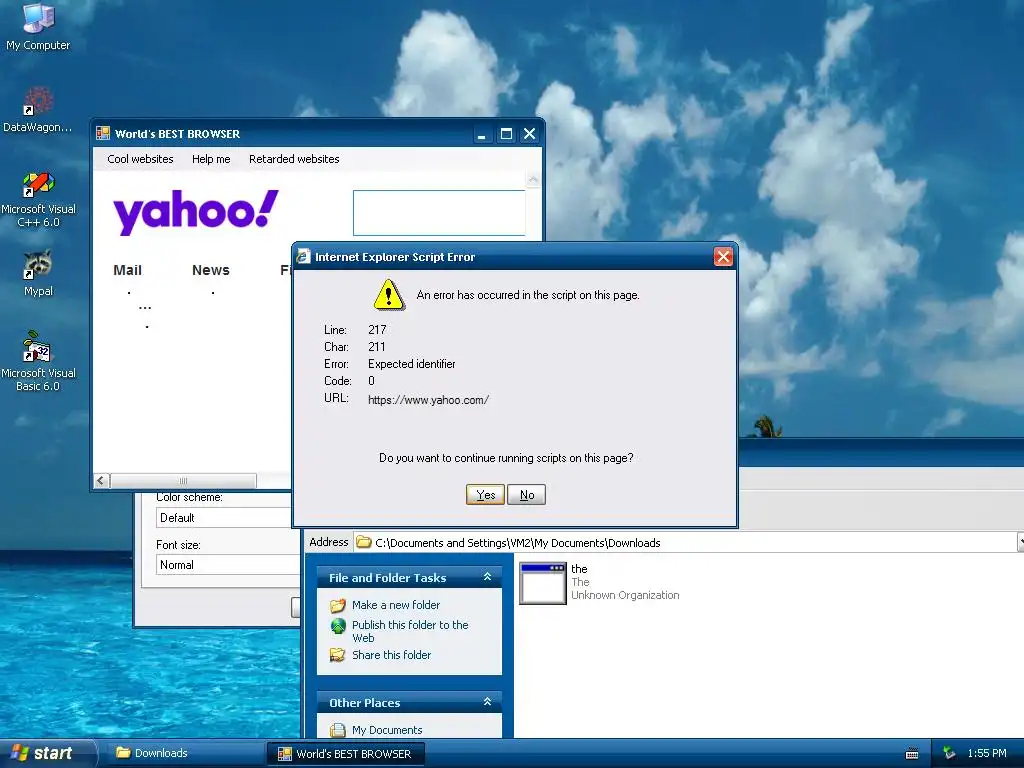Open My Documents link in Other Places

(387, 729)
